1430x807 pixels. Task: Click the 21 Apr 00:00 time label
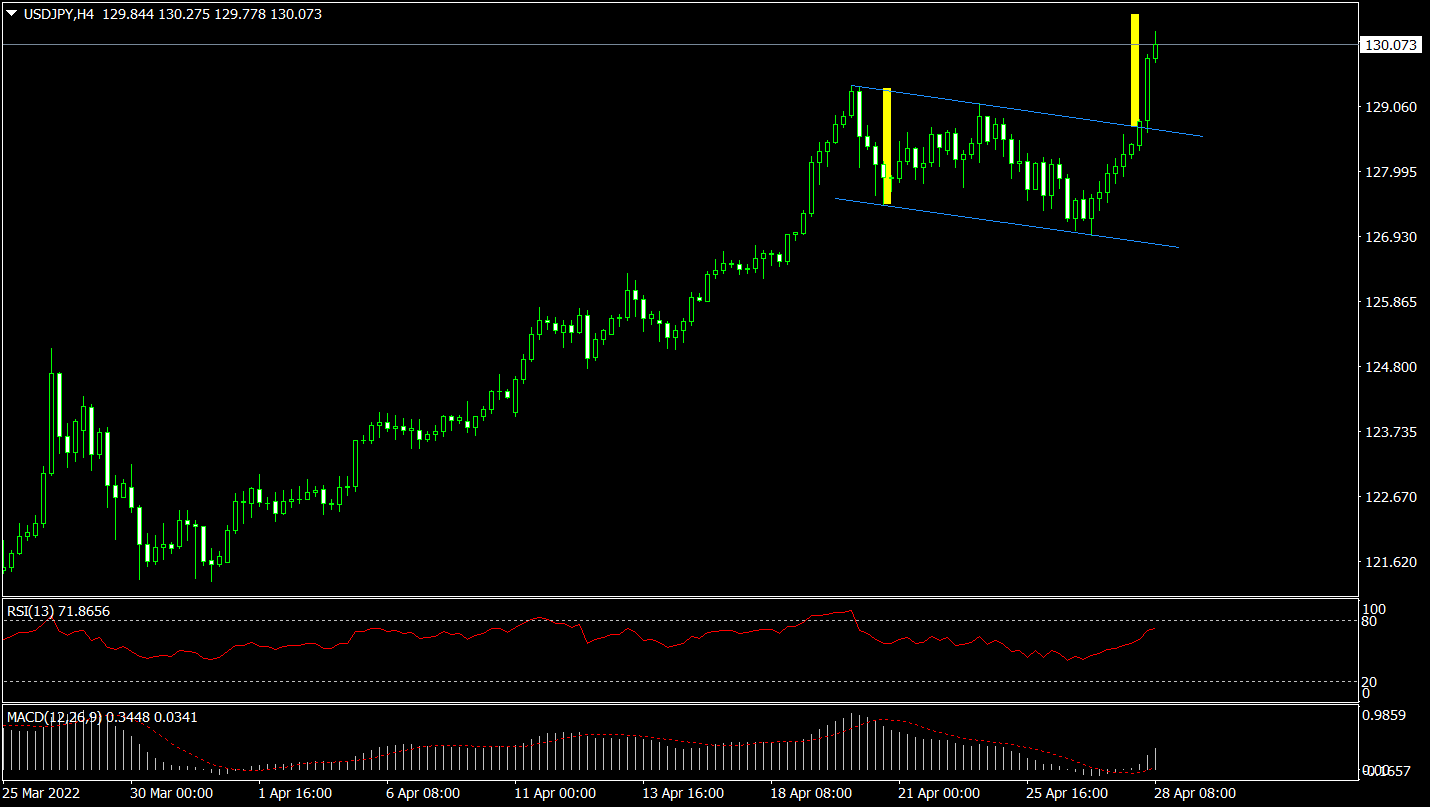point(939,793)
